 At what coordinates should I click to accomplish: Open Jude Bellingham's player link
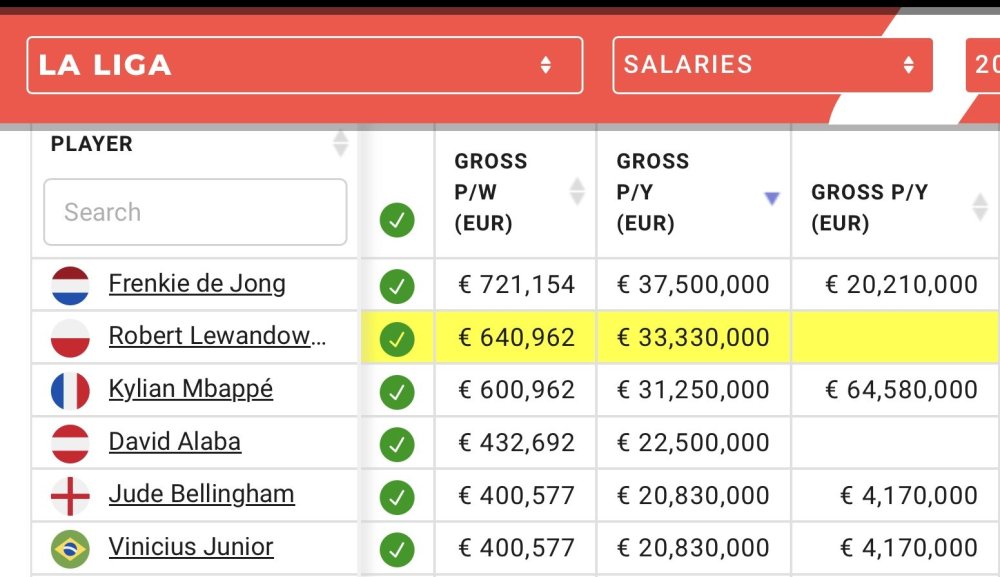tap(201, 494)
